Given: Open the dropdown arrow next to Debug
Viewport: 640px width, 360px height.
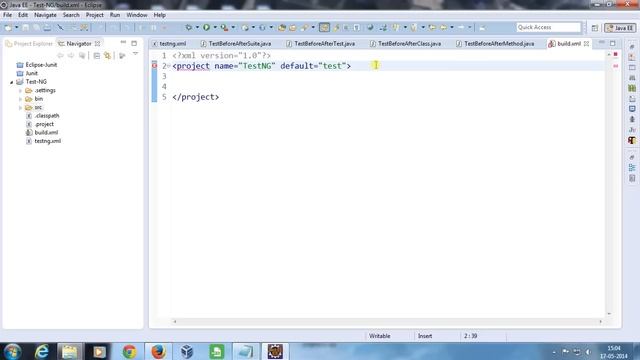Looking at the screenshot, I should 197,27.
